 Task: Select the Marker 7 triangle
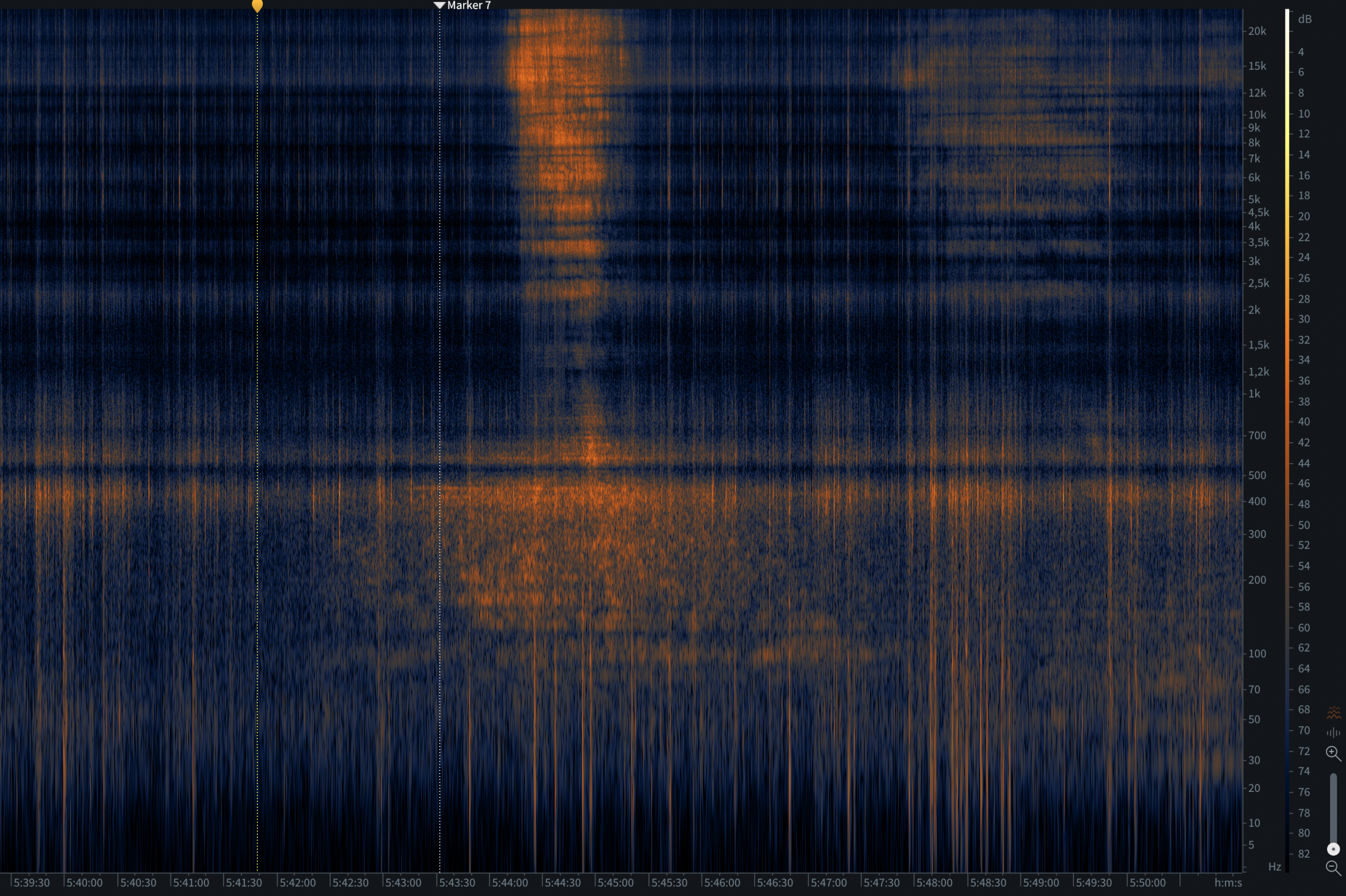[439, 6]
